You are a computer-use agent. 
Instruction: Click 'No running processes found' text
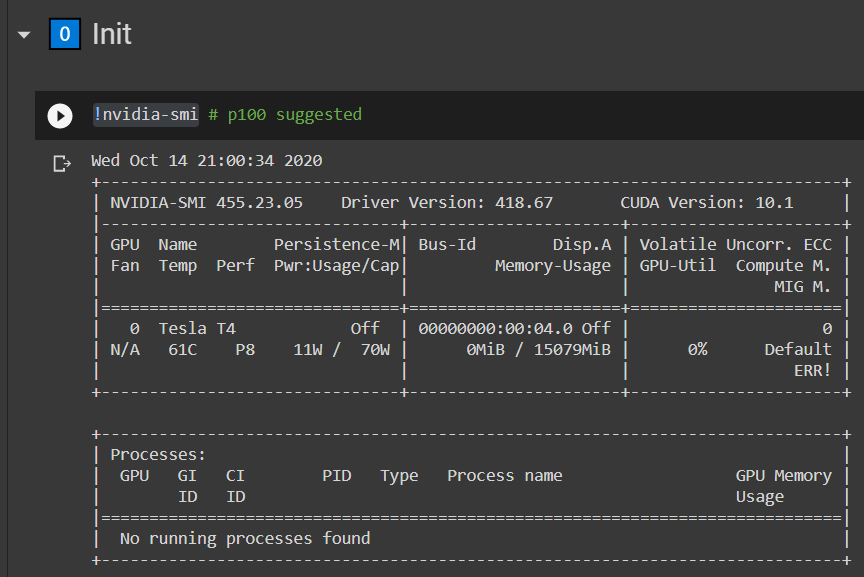[245, 538]
